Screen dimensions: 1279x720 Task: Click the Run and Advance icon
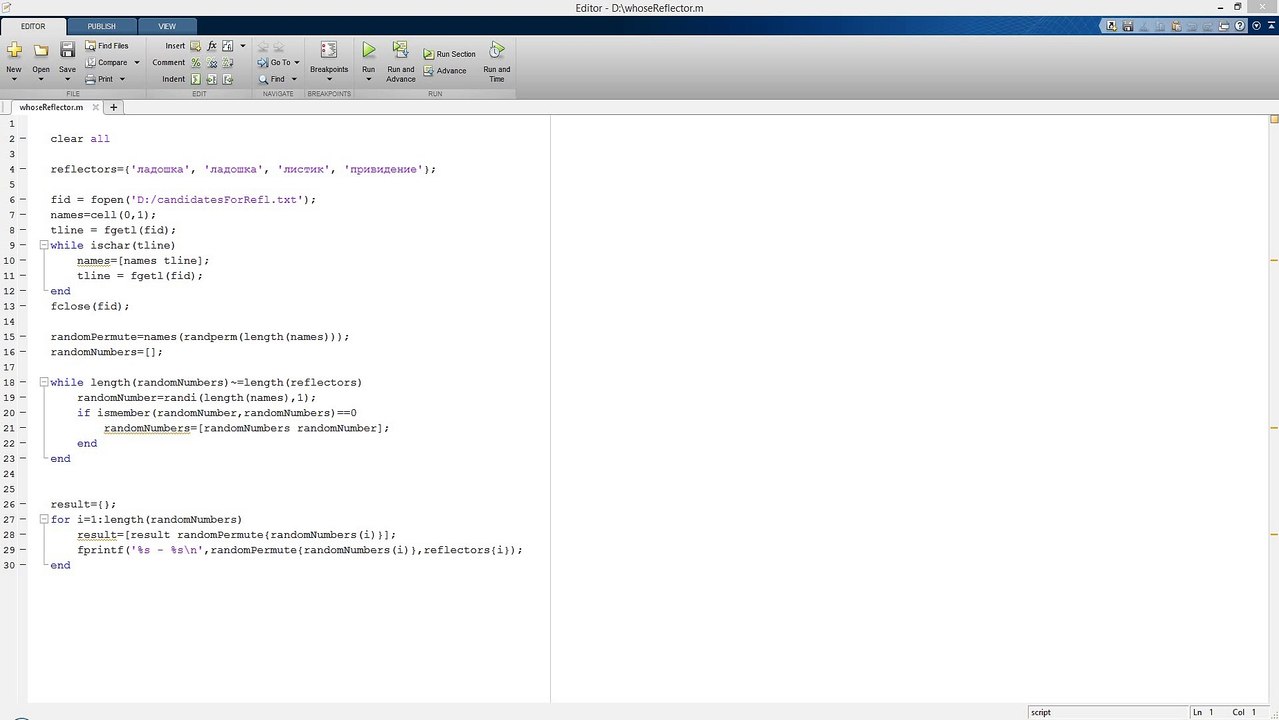coord(400,50)
